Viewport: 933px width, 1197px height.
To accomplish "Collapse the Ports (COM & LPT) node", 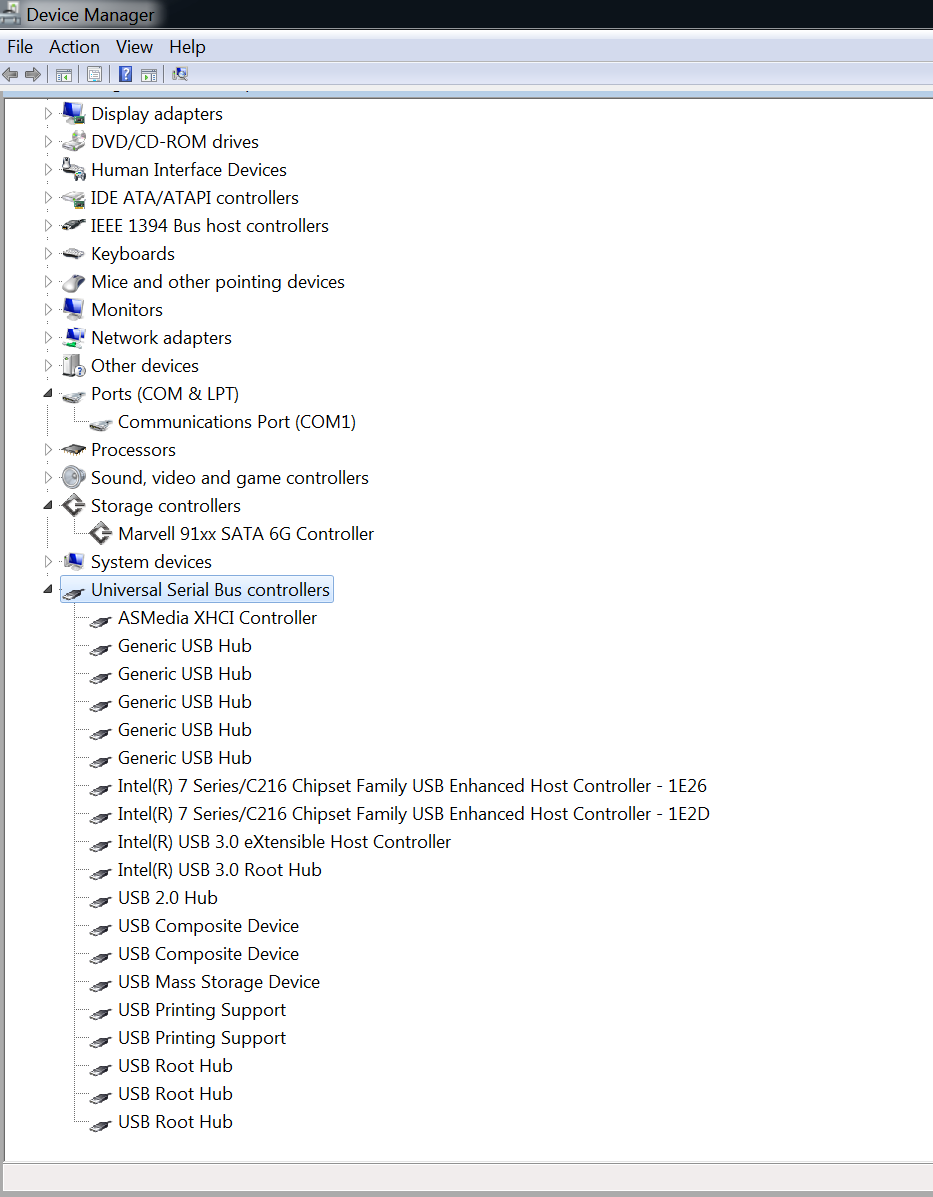I will [x=48, y=393].
